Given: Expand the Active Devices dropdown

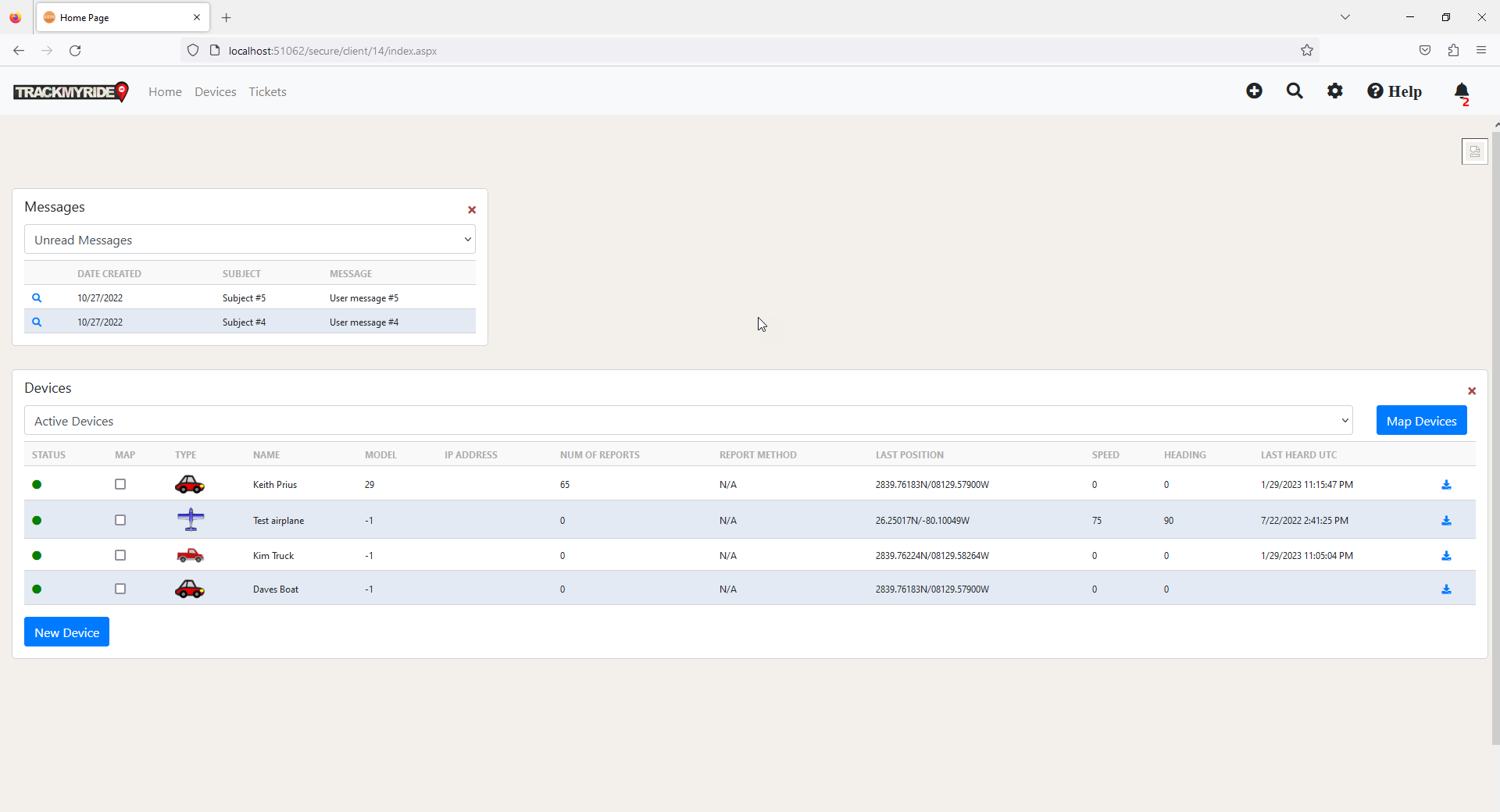Looking at the screenshot, I should pyautogui.click(x=688, y=421).
